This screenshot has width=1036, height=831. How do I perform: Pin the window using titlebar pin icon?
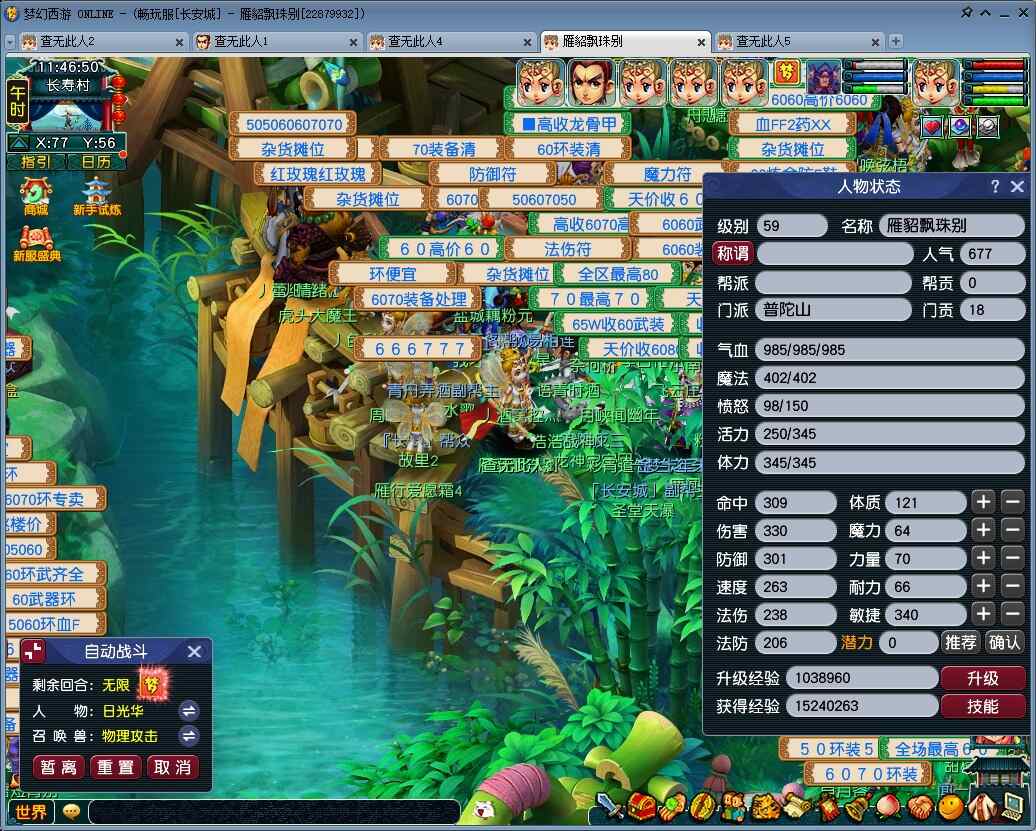(967, 13)
